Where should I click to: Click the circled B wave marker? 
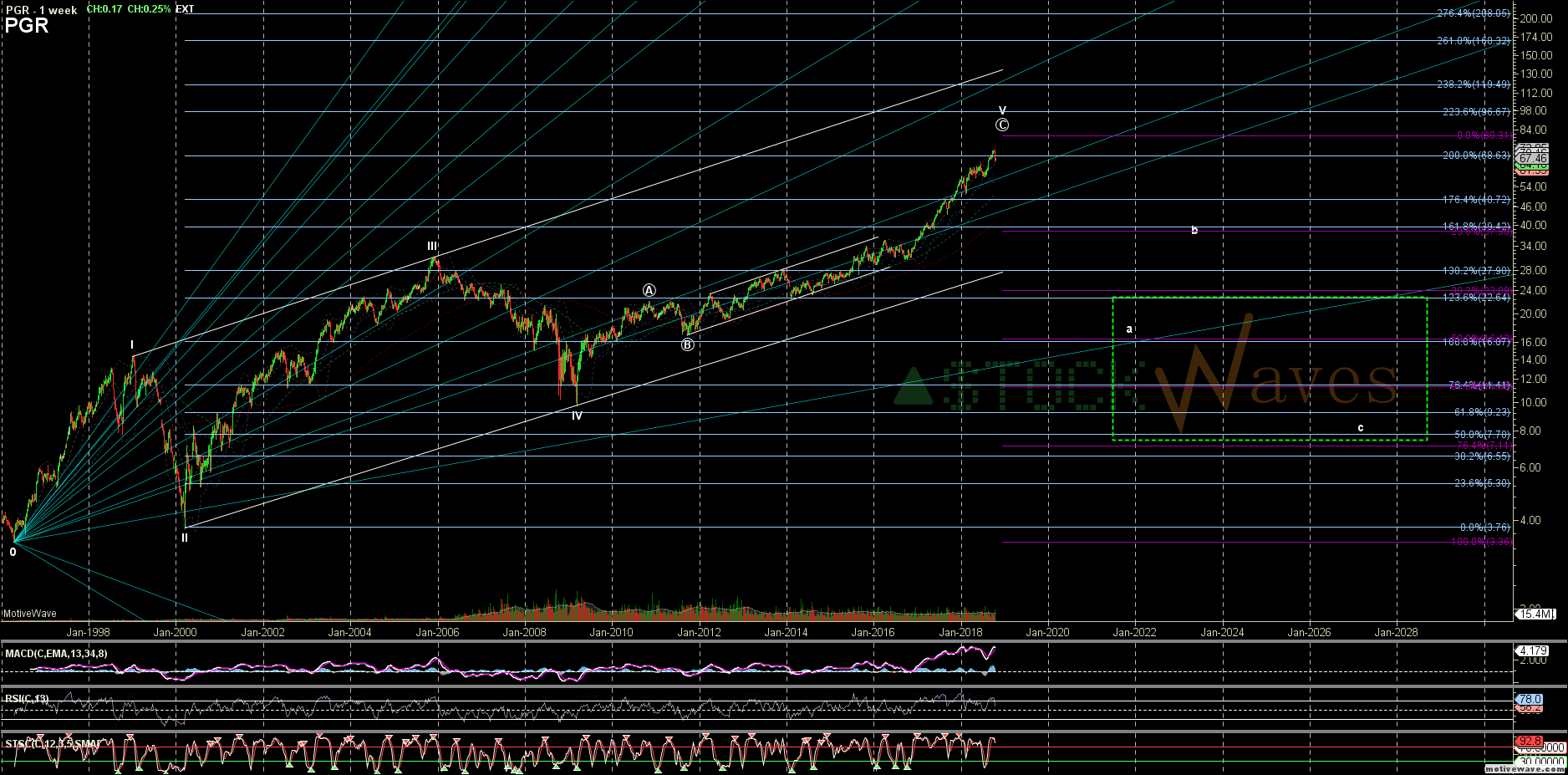click(x=687, y=344)
